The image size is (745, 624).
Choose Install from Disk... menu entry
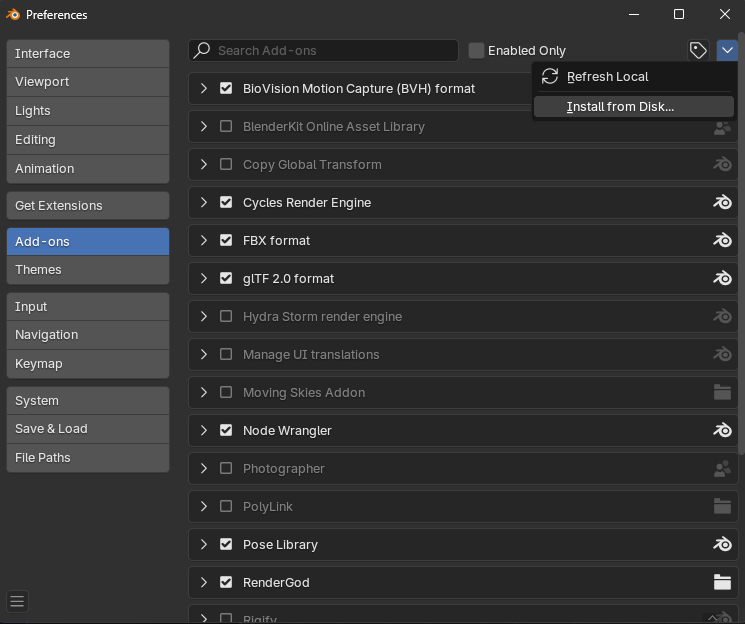[x=634, y=106]
